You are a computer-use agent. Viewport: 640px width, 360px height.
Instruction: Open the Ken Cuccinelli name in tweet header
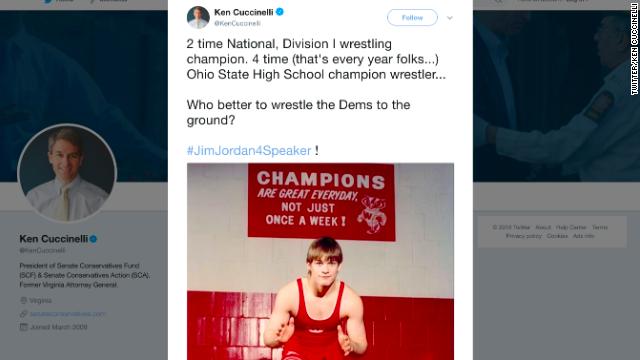(x=244, y=12)
